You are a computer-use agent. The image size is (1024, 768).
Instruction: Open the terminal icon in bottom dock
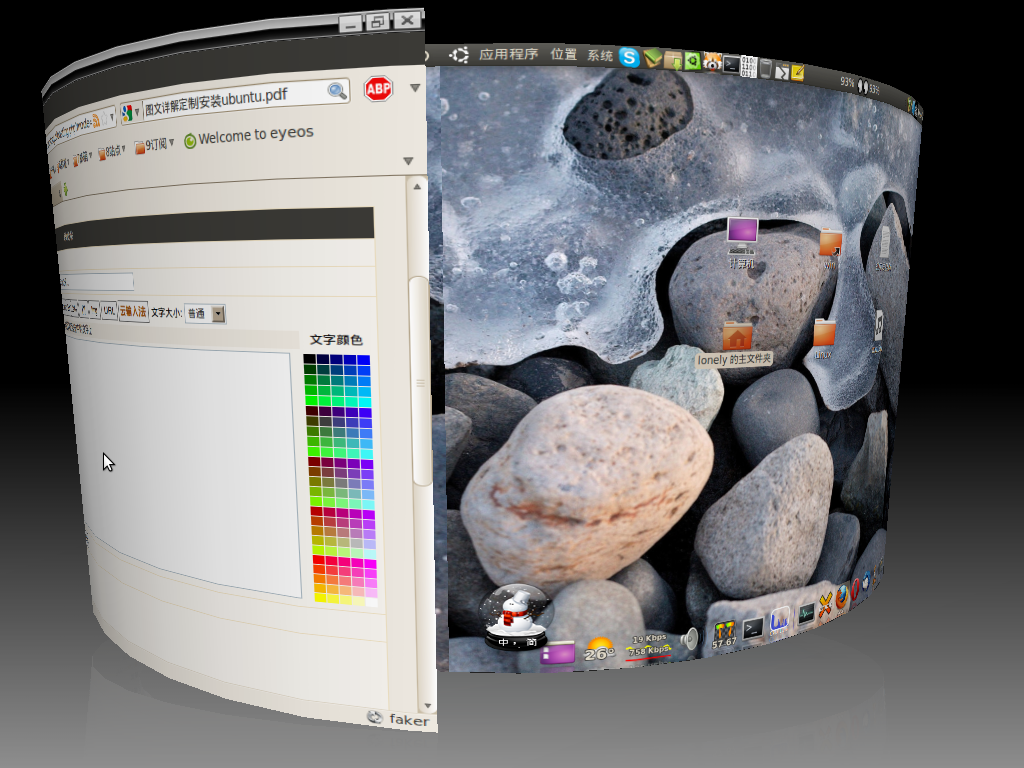click(752, 628)
